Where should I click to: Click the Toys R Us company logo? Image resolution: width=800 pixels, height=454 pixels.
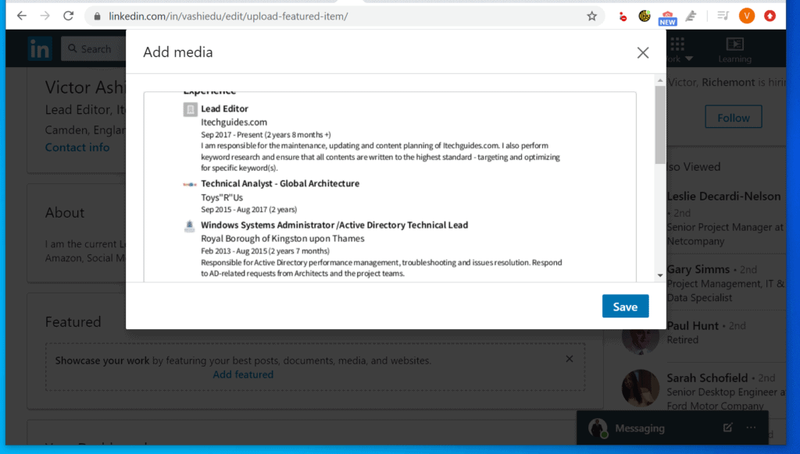click(190, 185)
